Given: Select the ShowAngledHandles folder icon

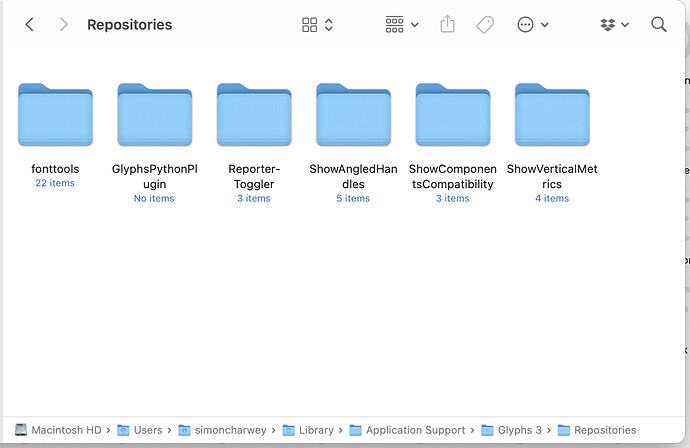Looking at the screenshot, I should tap(353, 115).
